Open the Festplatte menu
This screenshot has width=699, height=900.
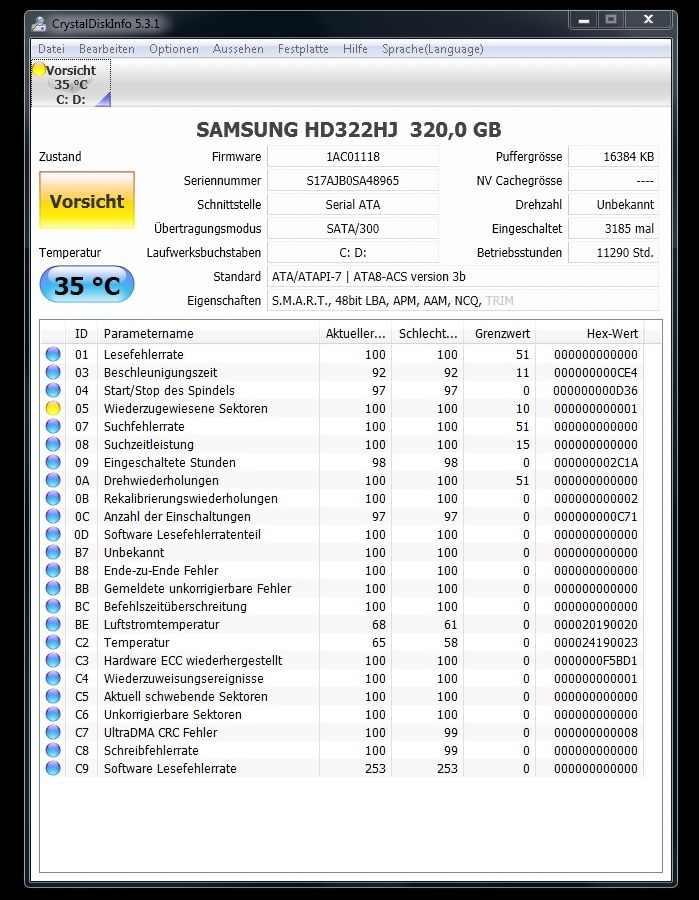(303, 49)
